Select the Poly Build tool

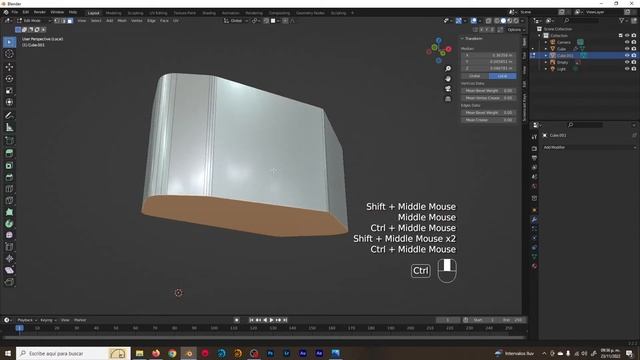pos(9,212)
